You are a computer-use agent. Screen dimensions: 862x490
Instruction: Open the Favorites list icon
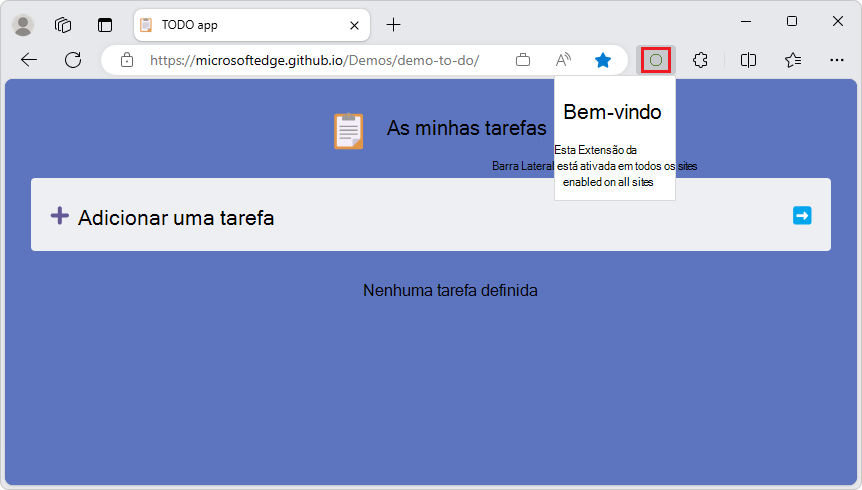793,60
